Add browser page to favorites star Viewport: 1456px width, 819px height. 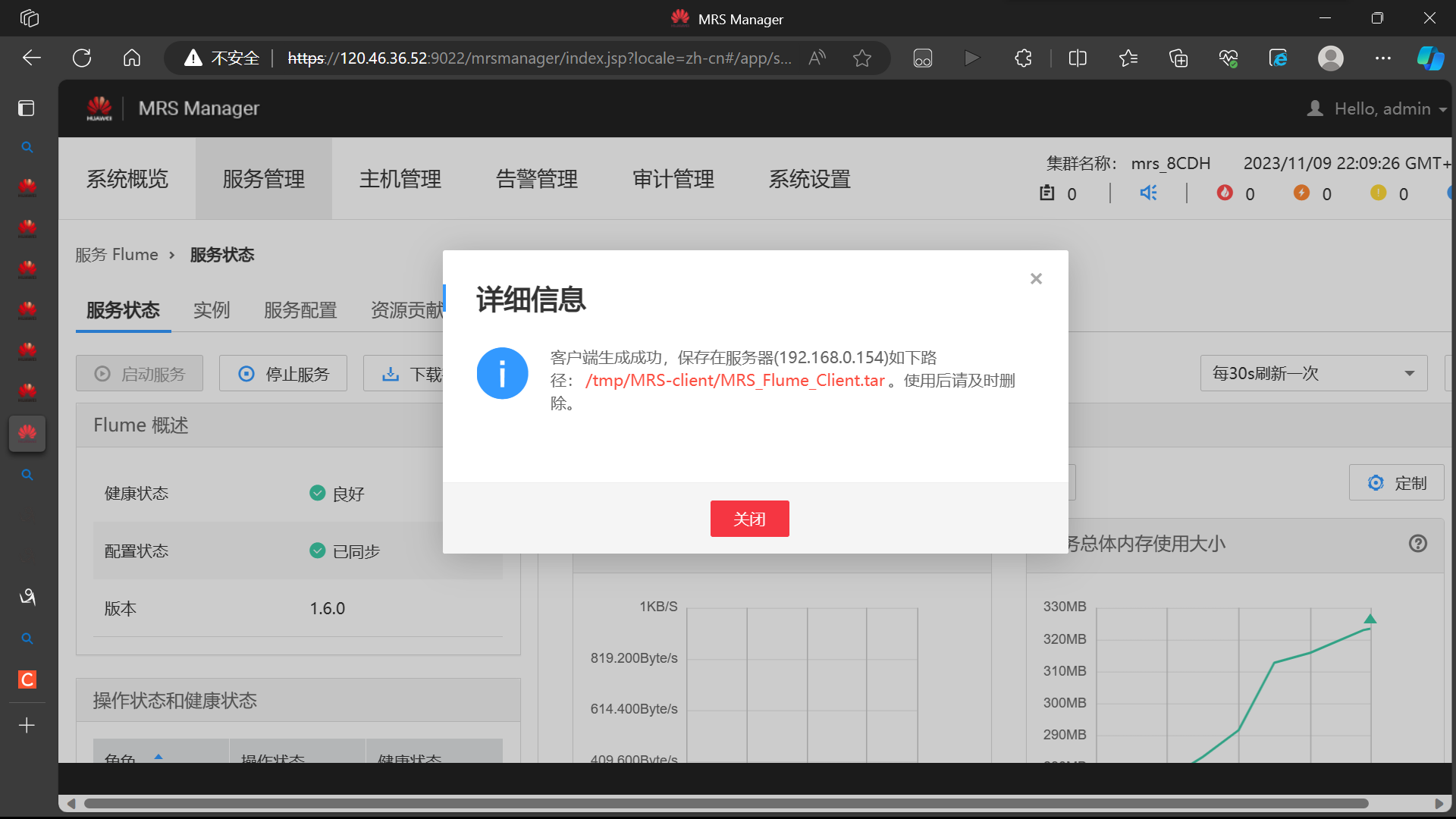(x=862, y=58)
